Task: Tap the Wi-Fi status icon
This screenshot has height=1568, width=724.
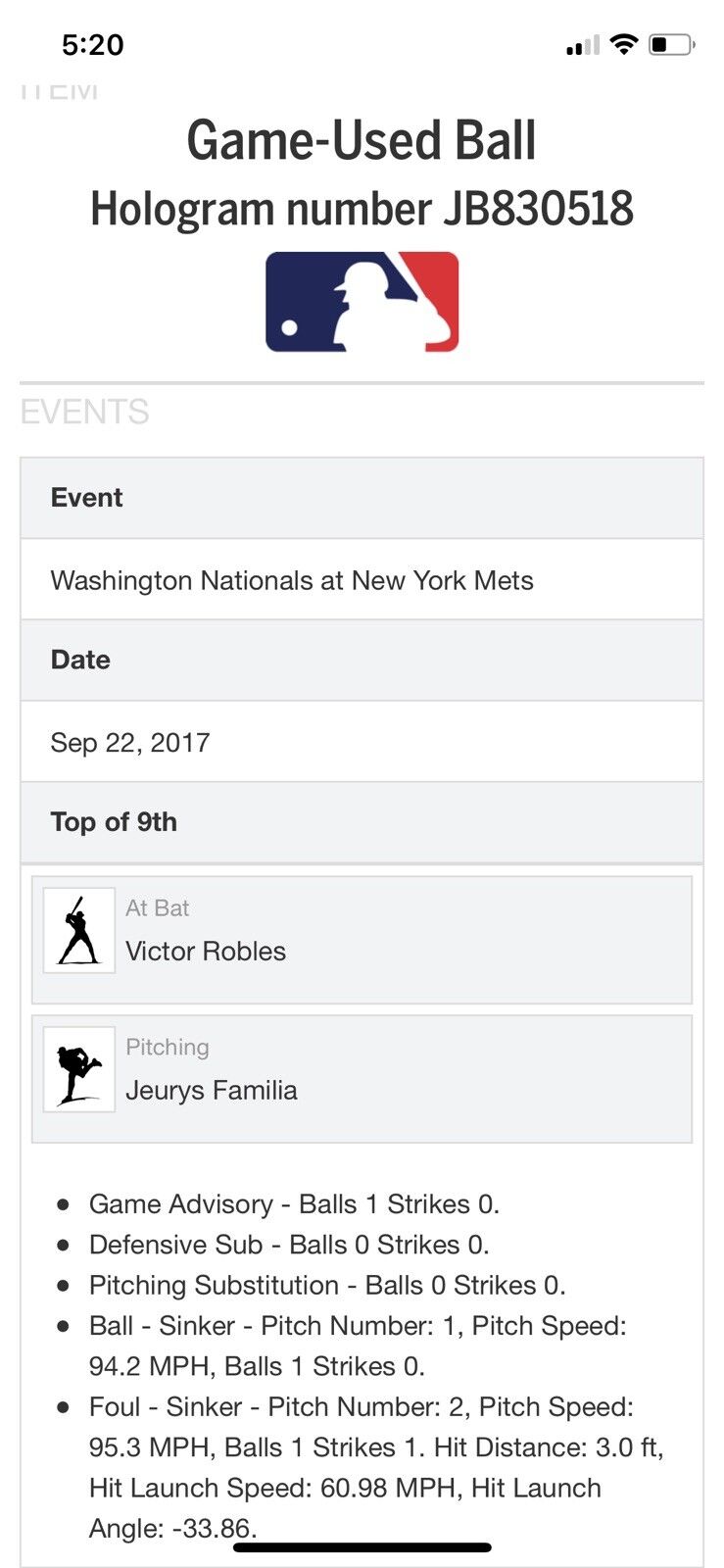Action: click(623, 44)
